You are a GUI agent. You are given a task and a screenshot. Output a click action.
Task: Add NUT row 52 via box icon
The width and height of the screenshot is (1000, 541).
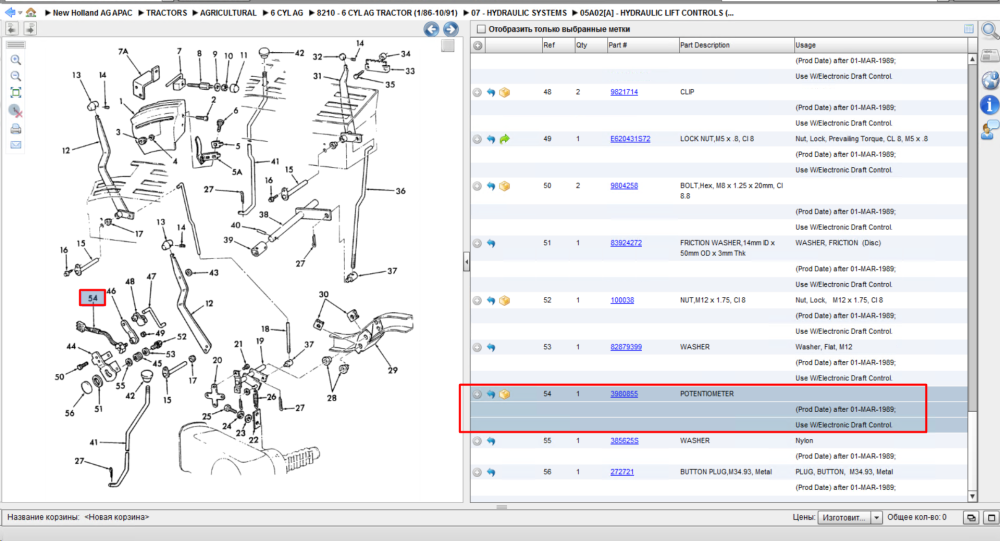click(x=504, y=300)
